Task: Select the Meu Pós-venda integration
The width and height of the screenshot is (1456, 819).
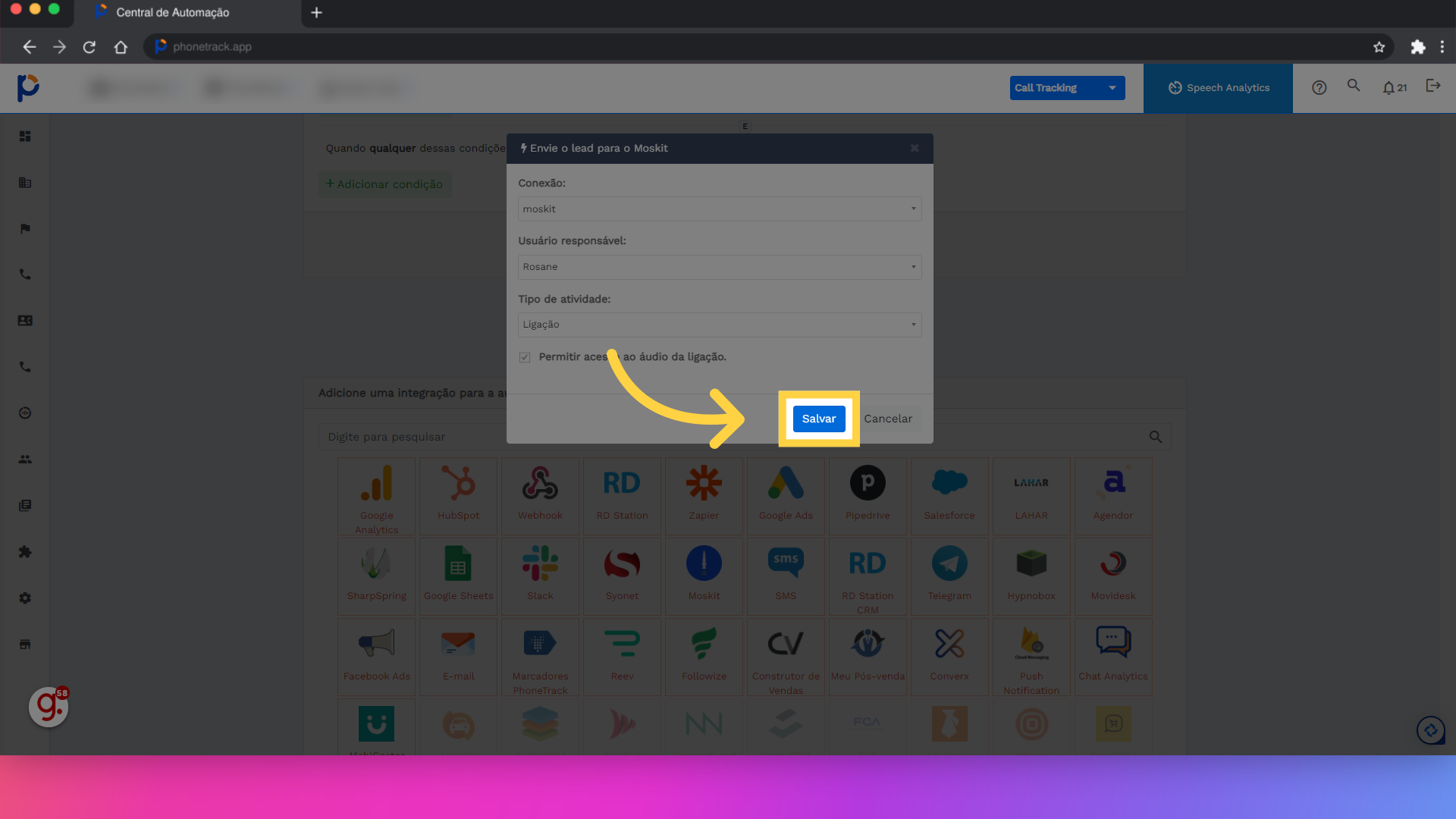Action: 868,657
